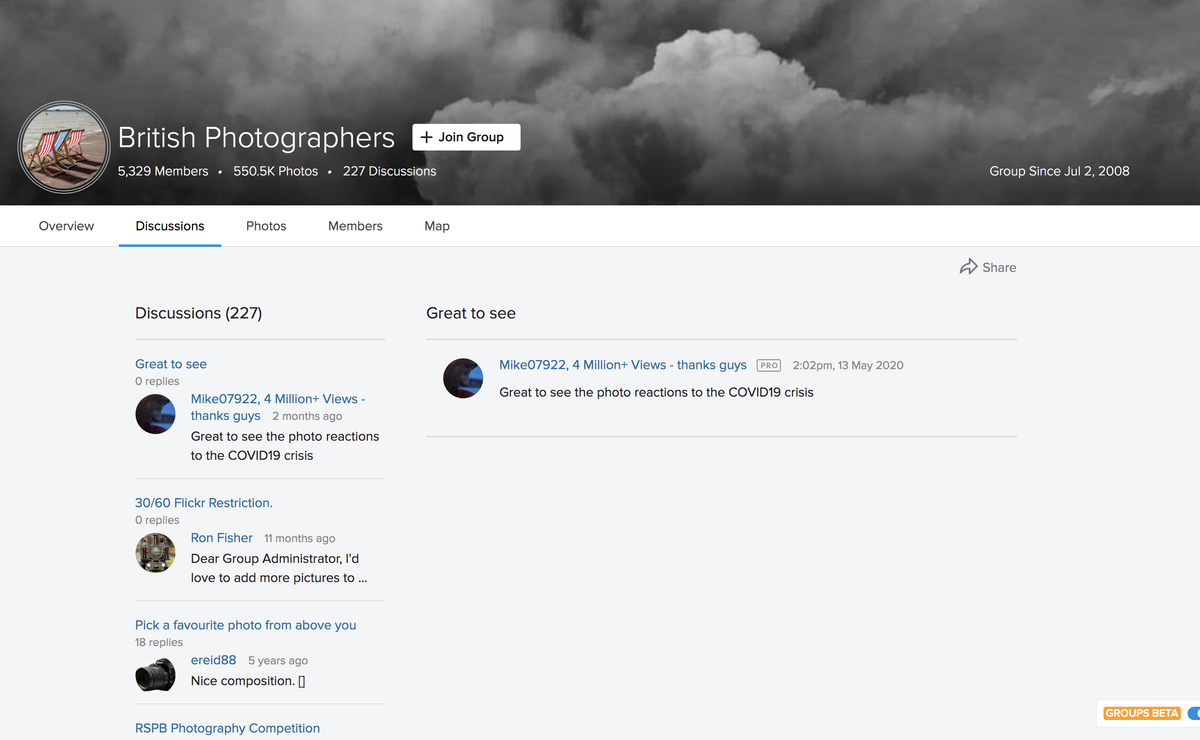The height and width of the screenshot is (740, 1200).
Task: Open the RSPB Photography Competition thread
Action: click(x=227, y=727)
